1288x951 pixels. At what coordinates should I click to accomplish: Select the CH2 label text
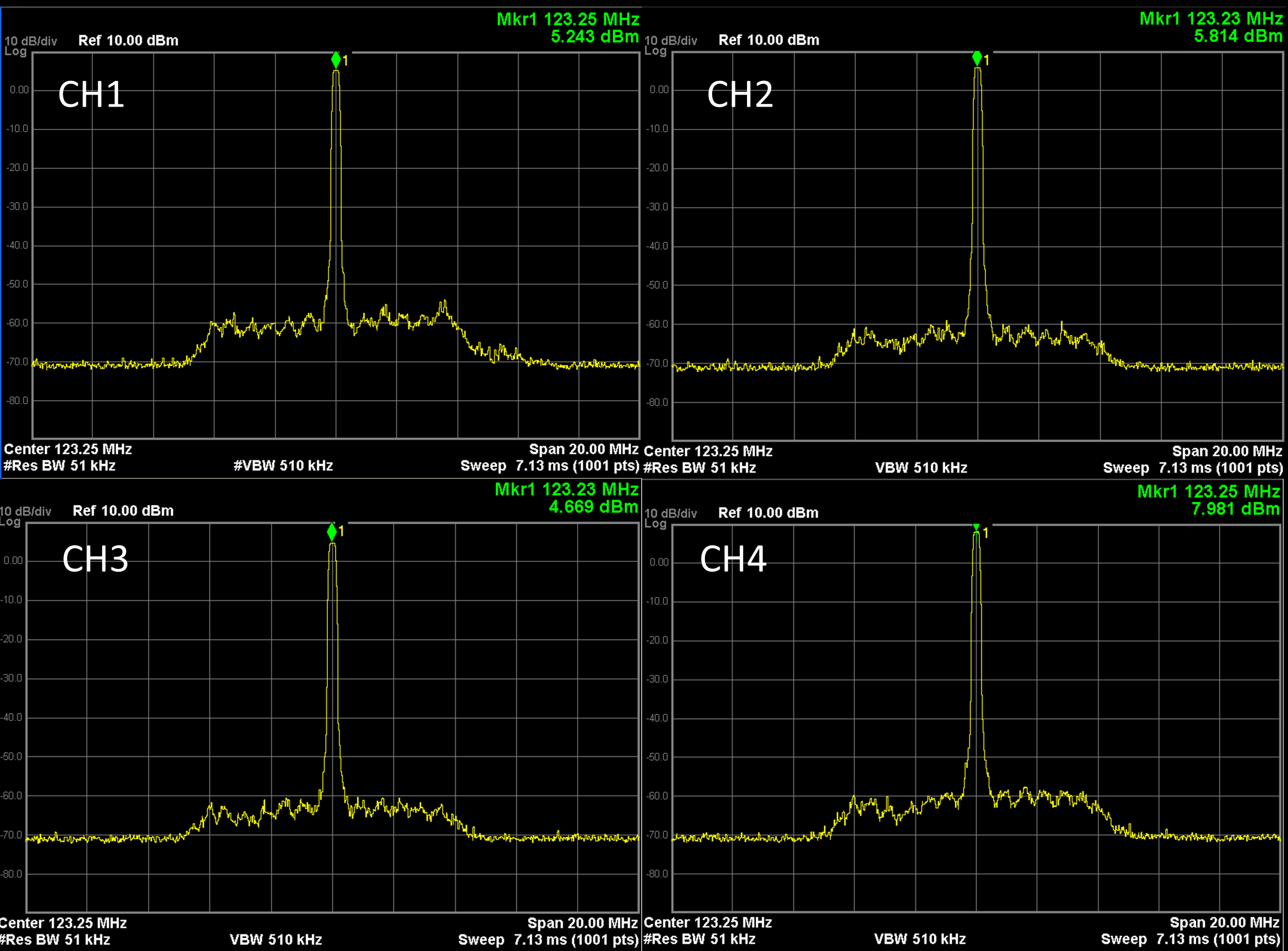pos(739,95)
